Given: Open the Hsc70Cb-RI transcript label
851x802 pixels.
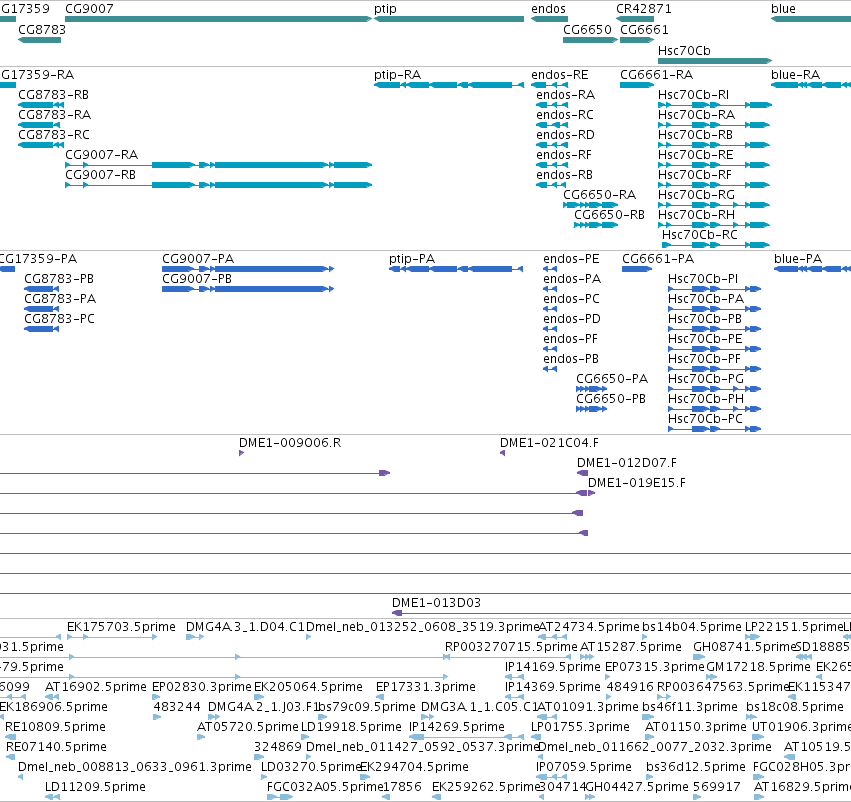Looking at the screenshot, I should [693, 95].
